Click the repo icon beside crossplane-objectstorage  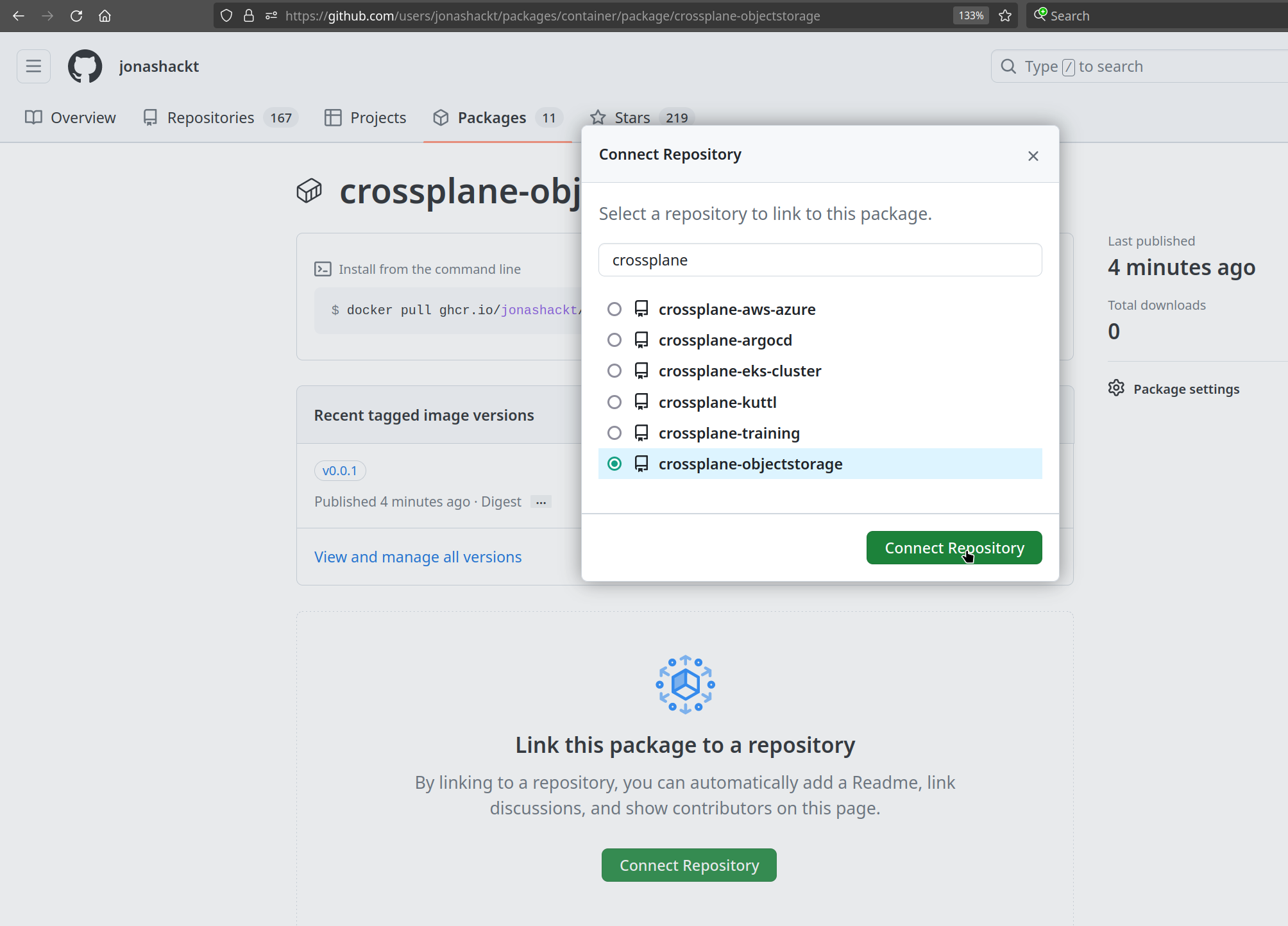[x=641, y=464]
